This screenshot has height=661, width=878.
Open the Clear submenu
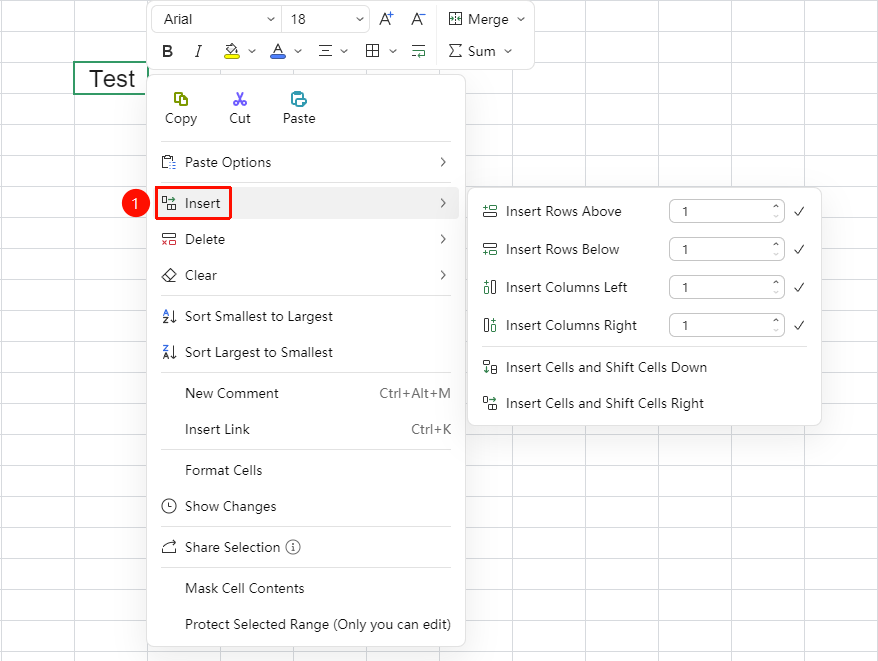point(306,275)
